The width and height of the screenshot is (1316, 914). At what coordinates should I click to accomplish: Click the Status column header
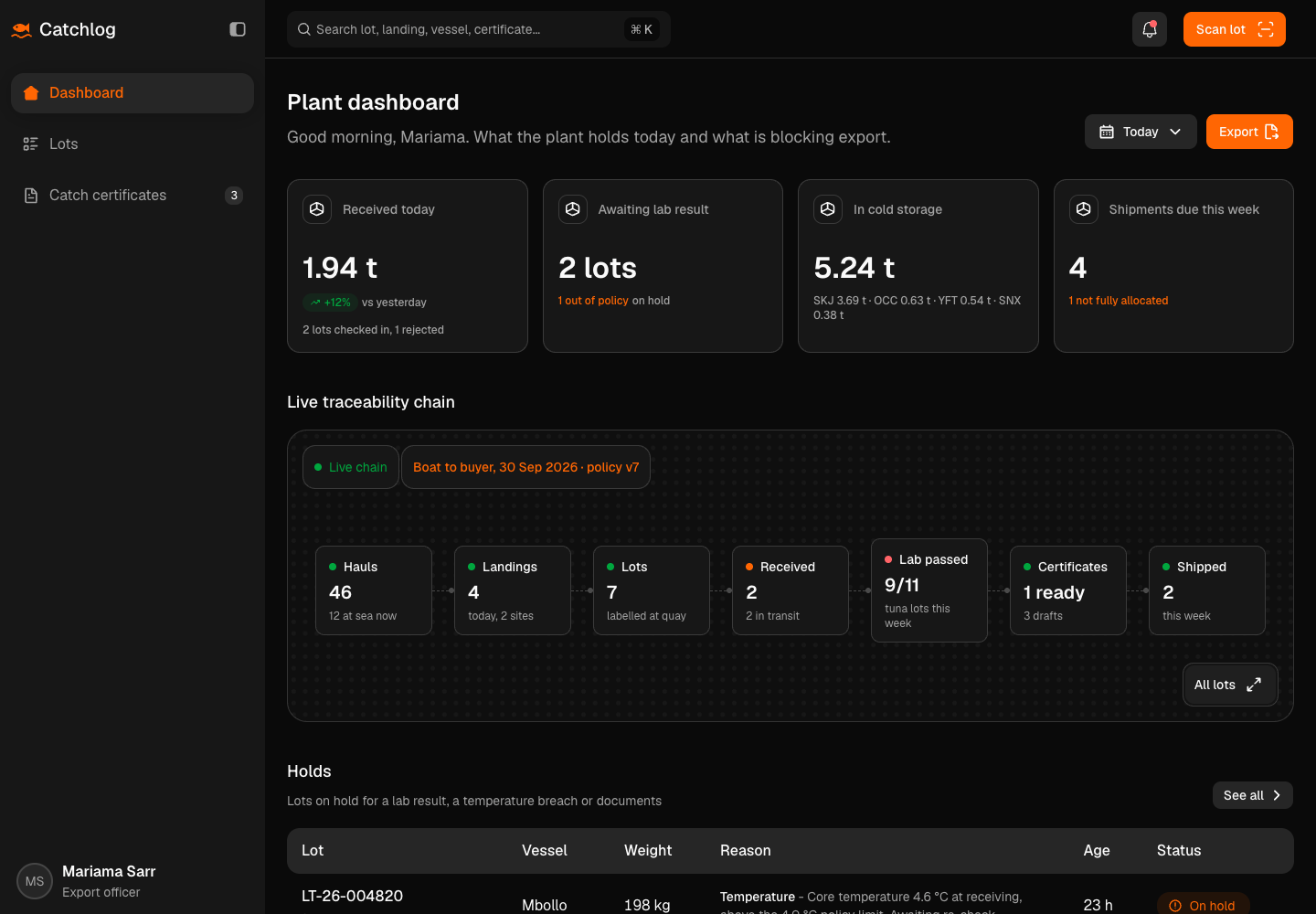coord(1179,851)
